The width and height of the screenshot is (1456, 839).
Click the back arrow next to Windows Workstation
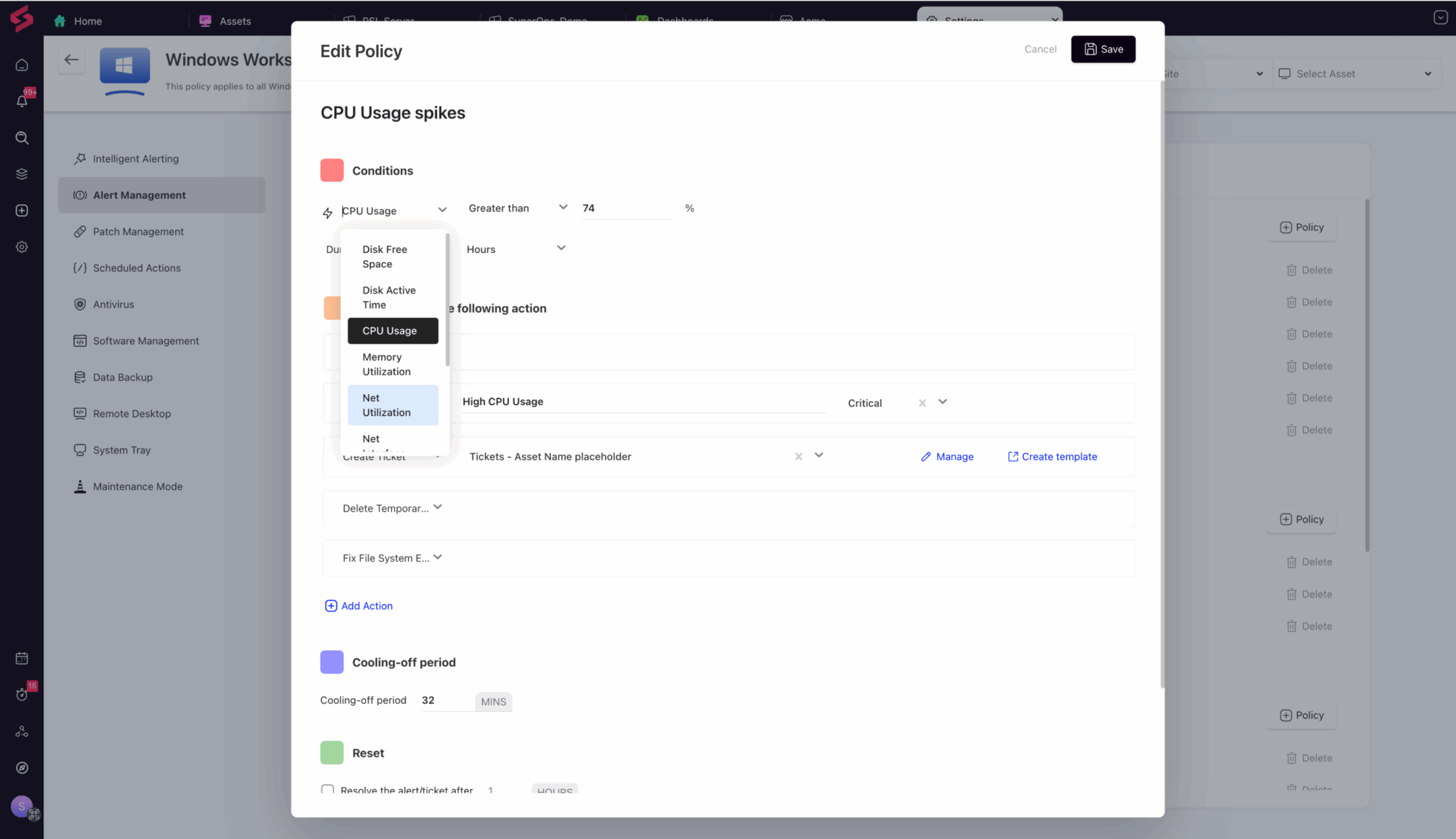[71, 60]
